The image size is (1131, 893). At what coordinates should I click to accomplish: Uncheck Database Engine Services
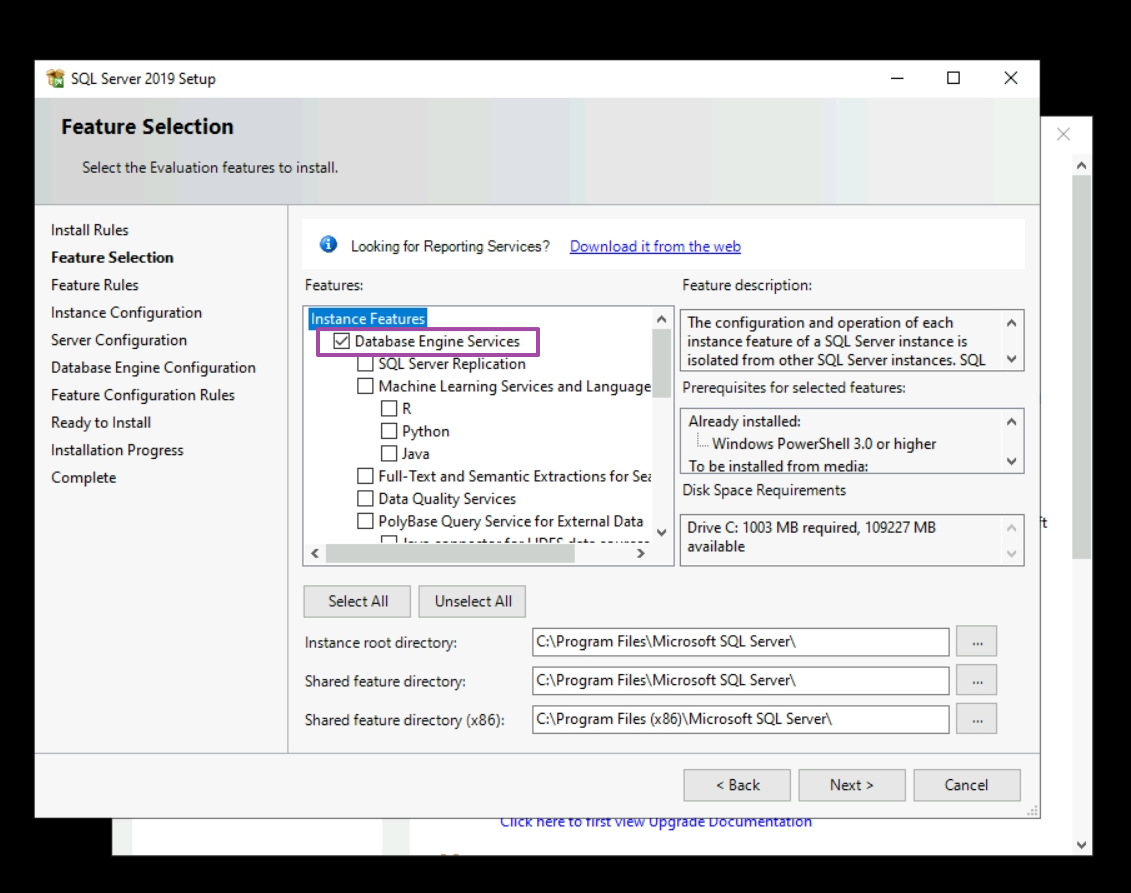(x=341, y=341)
